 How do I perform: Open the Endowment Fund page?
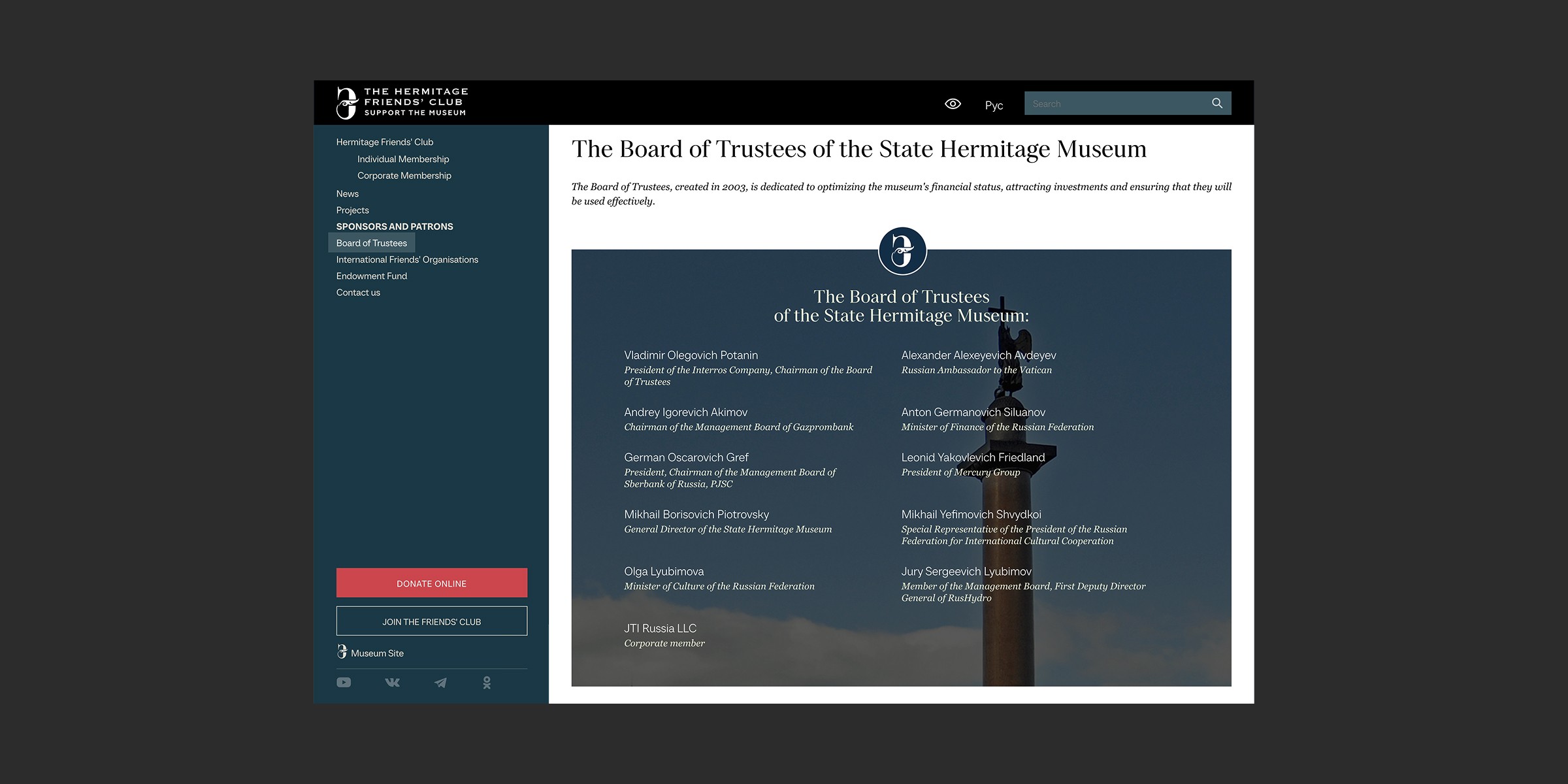tap(371, 276)
